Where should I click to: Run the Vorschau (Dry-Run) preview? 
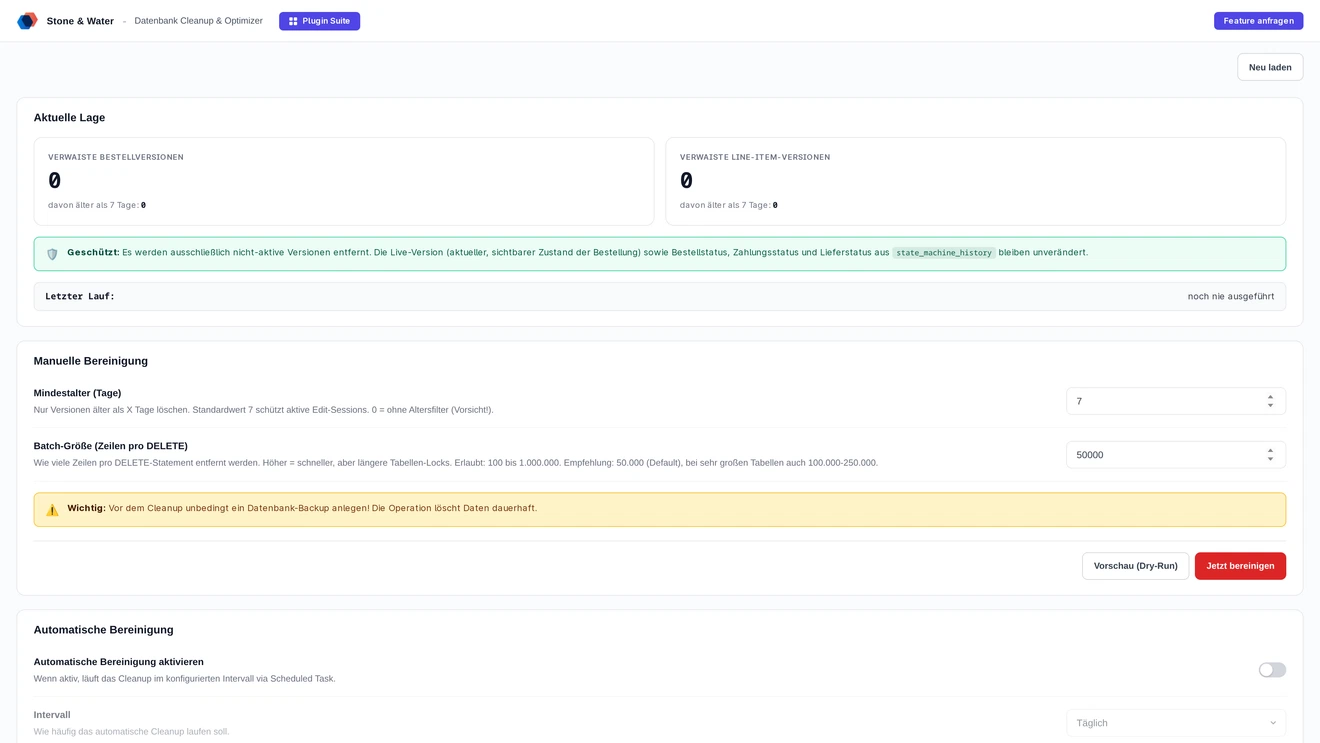click(1135, 566)
